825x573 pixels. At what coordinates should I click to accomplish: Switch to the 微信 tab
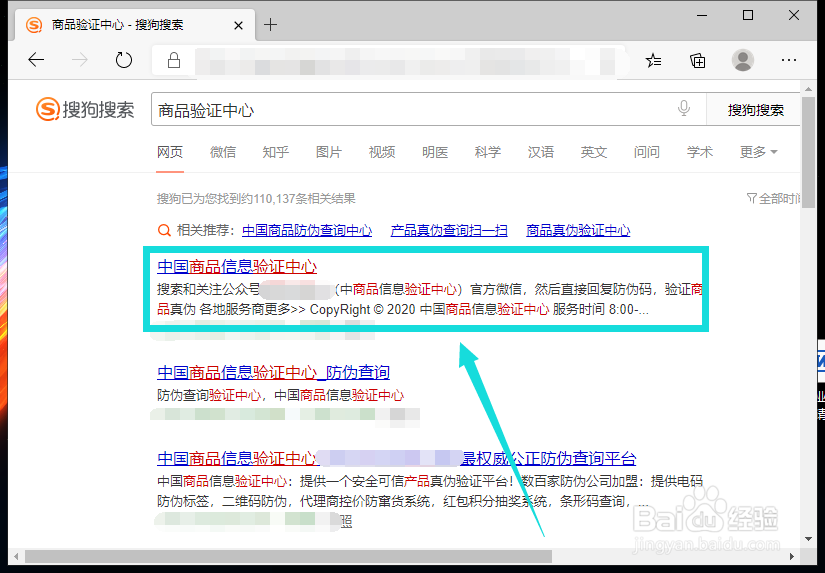223,152
